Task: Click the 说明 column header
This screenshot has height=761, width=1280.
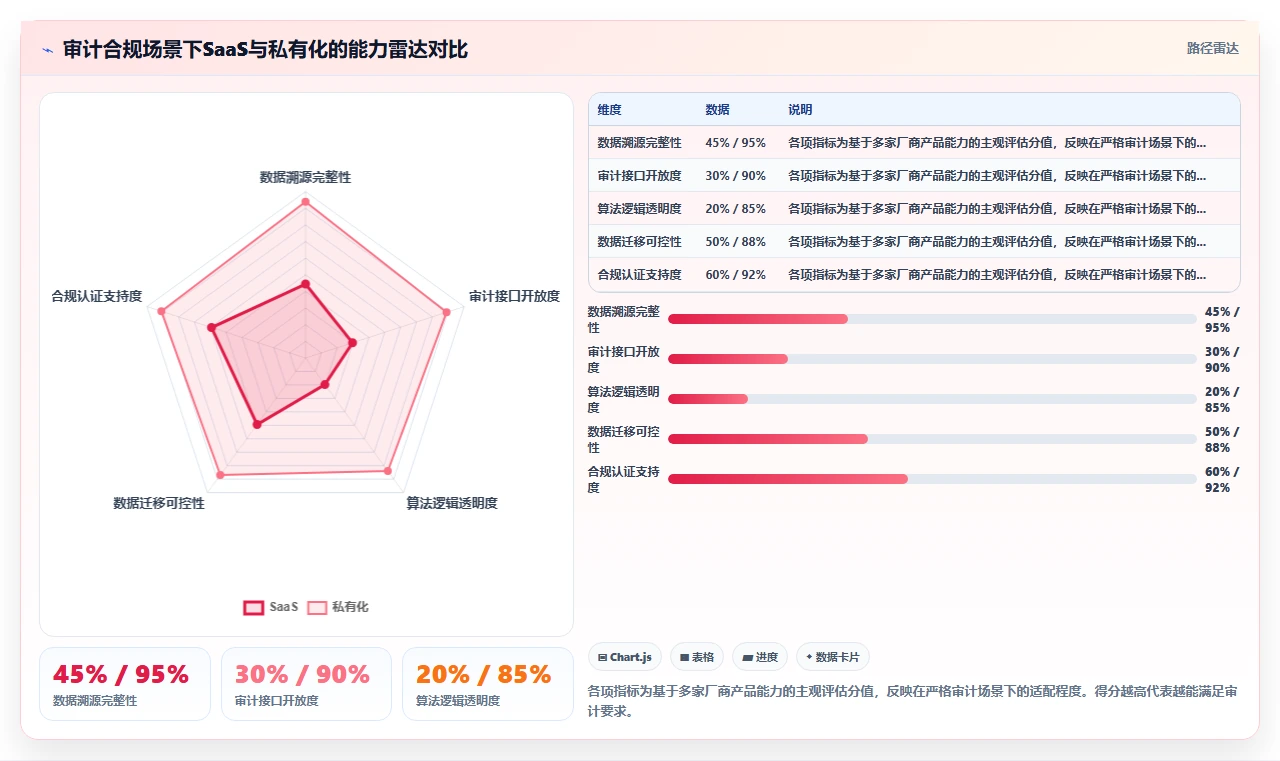Action: [x=800, y=110]
